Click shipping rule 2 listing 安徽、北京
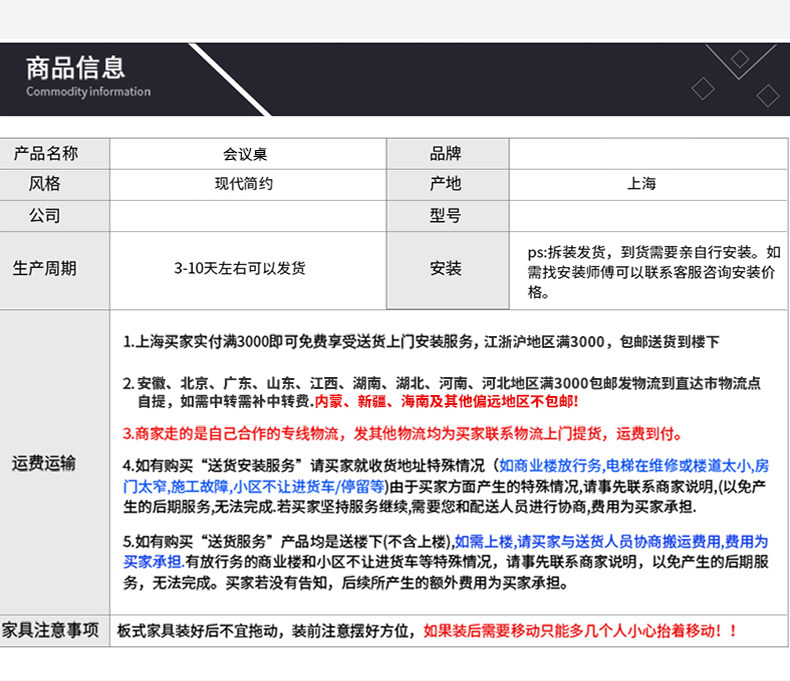 coord(441,392)
